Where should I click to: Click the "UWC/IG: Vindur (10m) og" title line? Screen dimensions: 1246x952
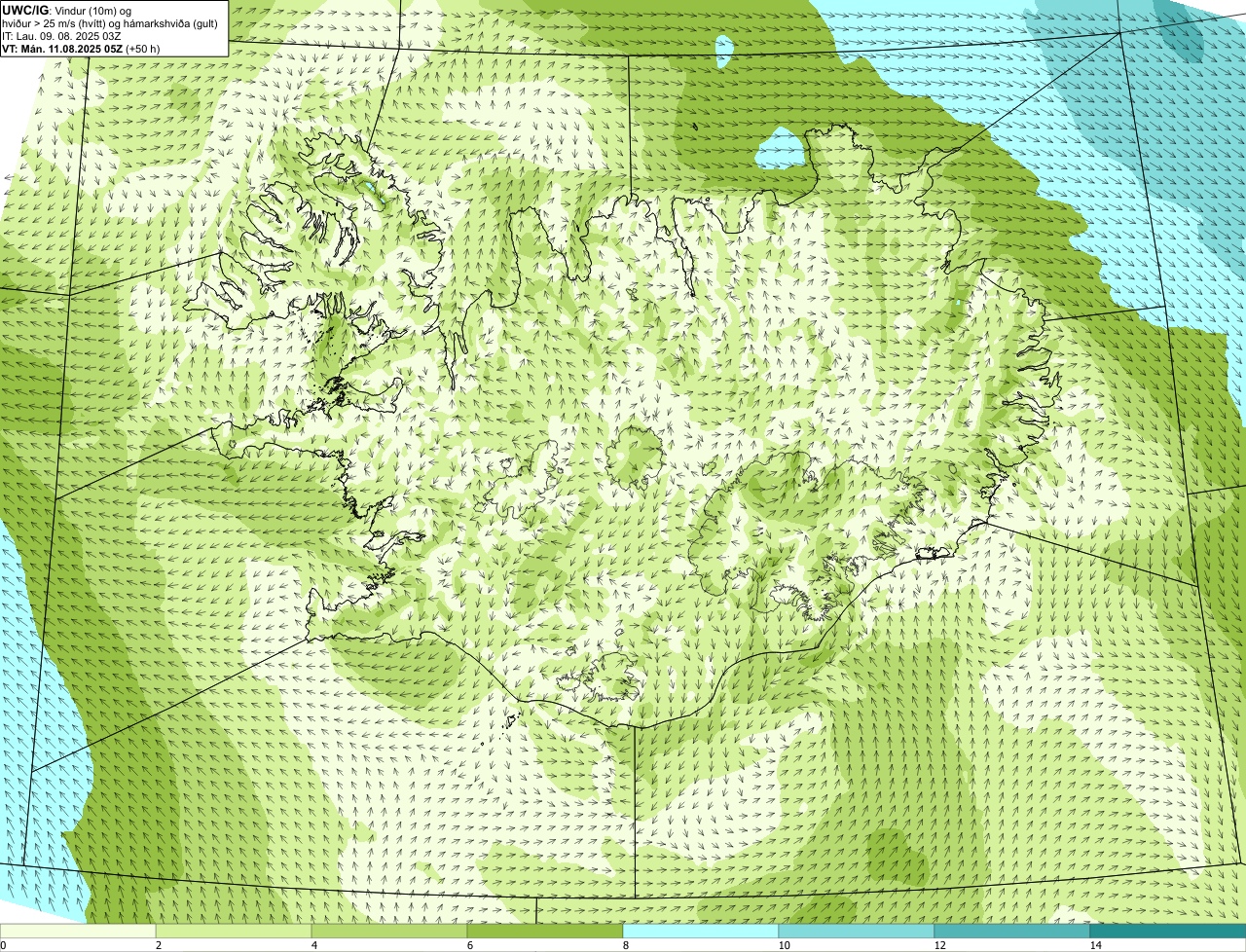[x=67, y=10]
